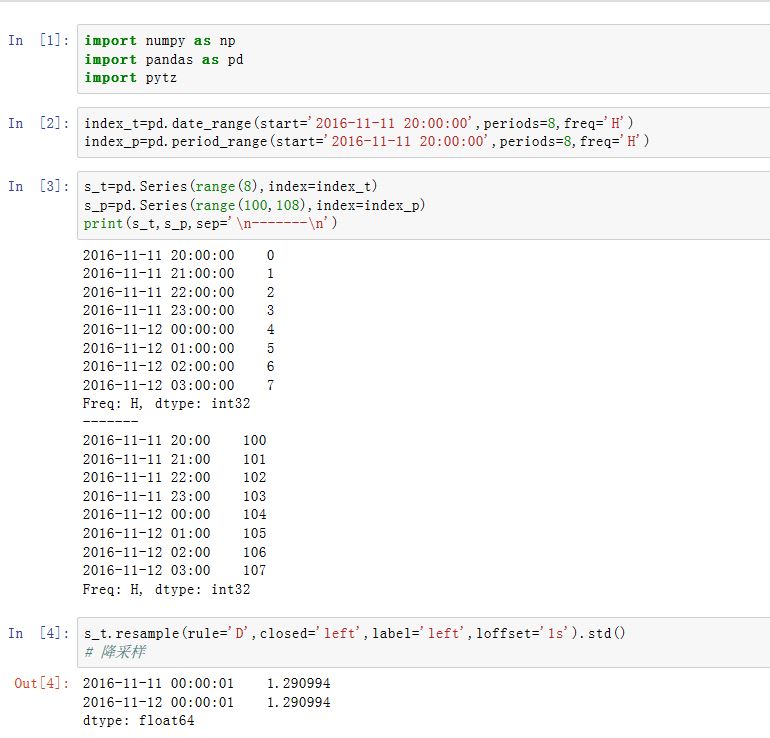Click output row '2016-11-11 23:00:00 3'
The width and height of the screenshot is (770, 738).
coord(178,311)
